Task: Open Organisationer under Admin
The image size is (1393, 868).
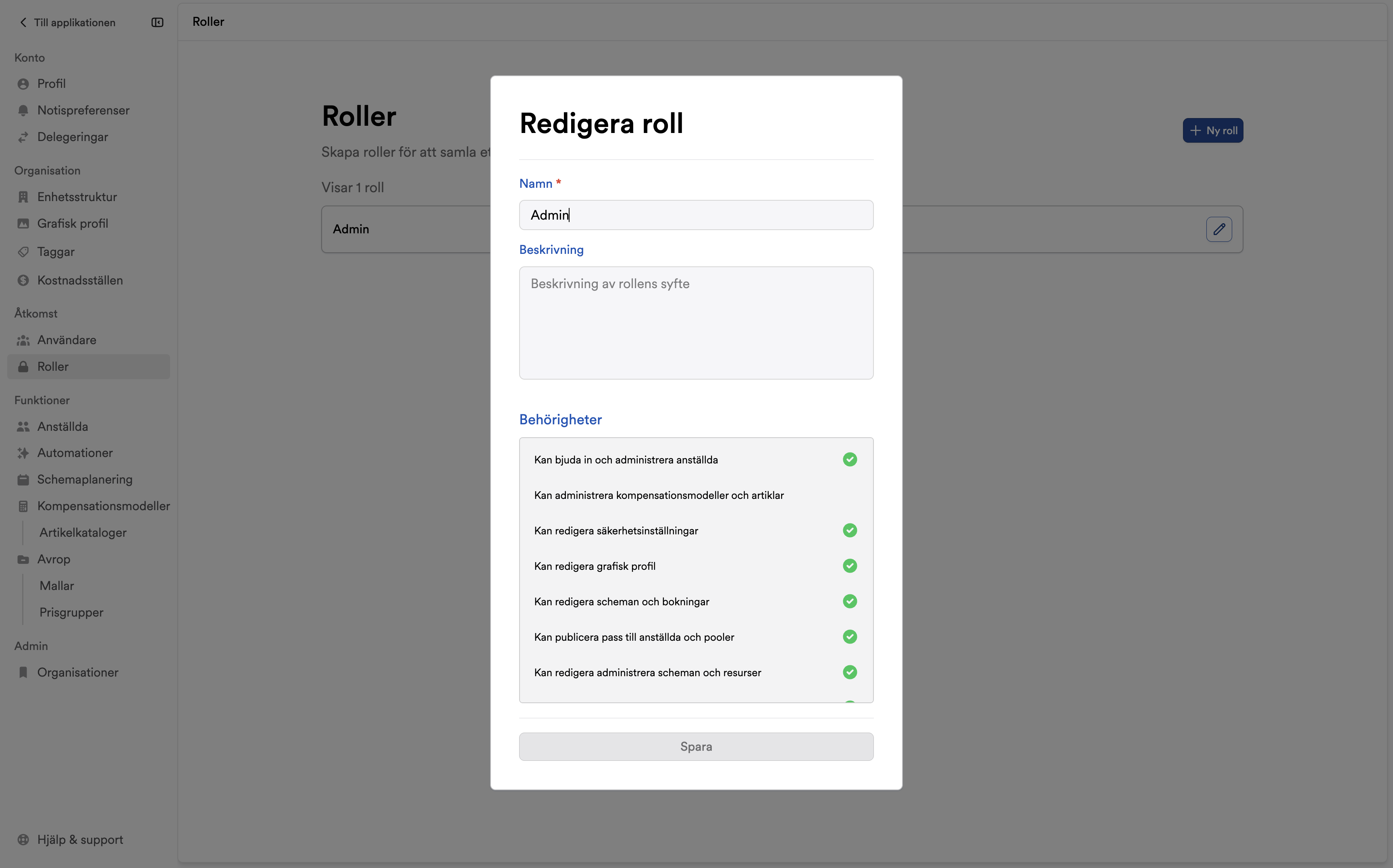Action: coord(88,672)
